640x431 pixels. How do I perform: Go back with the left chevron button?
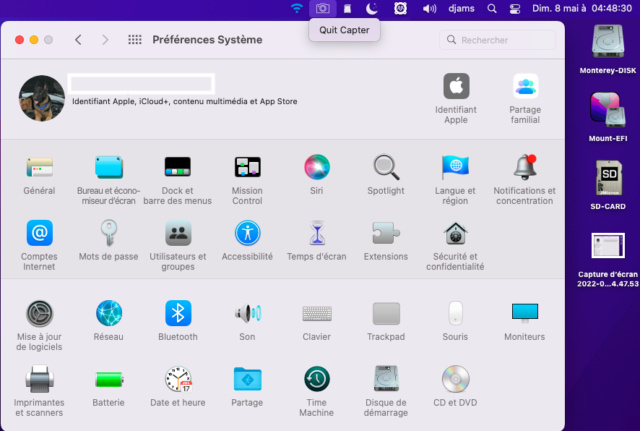[78, 40]
